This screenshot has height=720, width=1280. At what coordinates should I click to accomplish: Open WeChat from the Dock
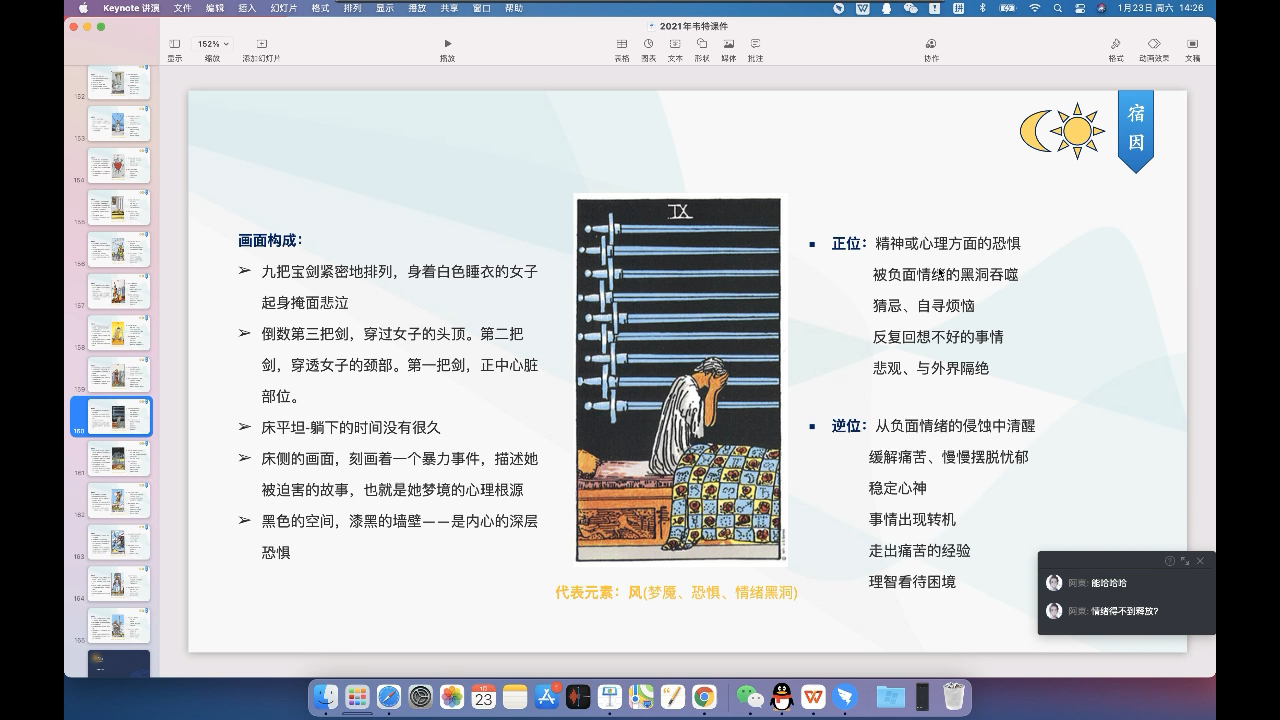point(750,697)
